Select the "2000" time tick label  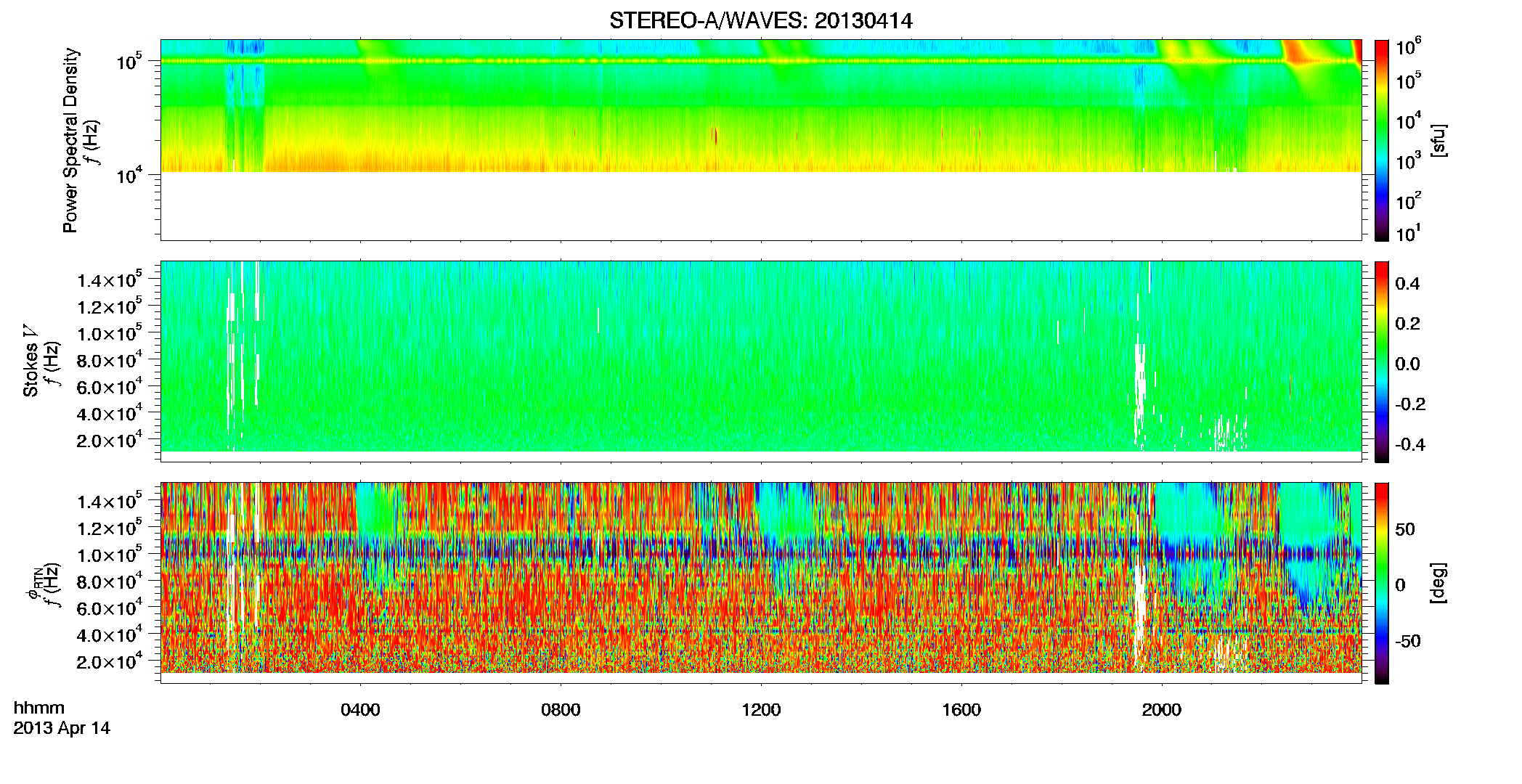click(1162, 710)
